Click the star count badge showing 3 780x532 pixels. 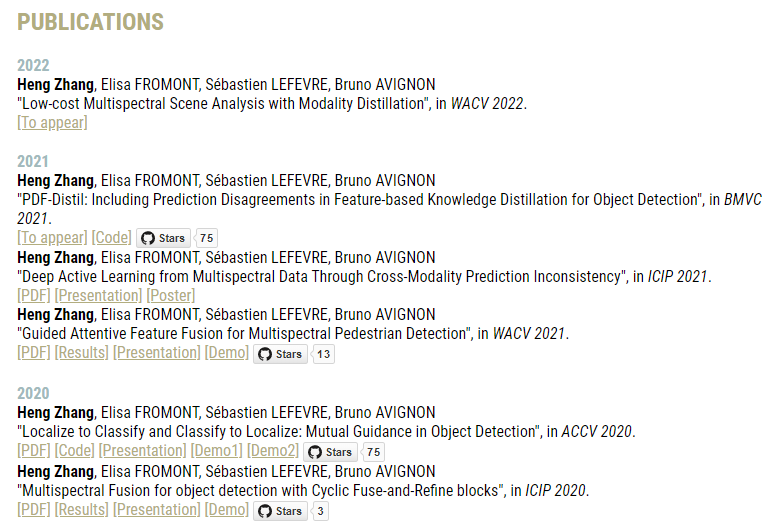click(x=320, y=511)
